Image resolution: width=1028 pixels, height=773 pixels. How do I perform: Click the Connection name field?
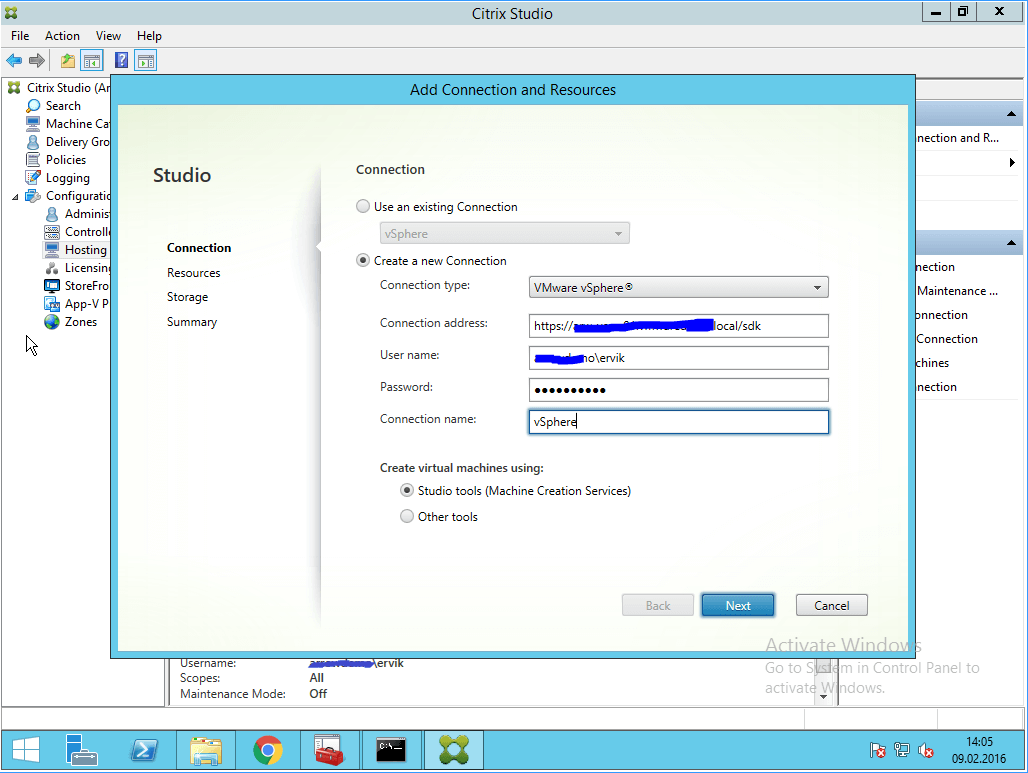coord(679,422)
